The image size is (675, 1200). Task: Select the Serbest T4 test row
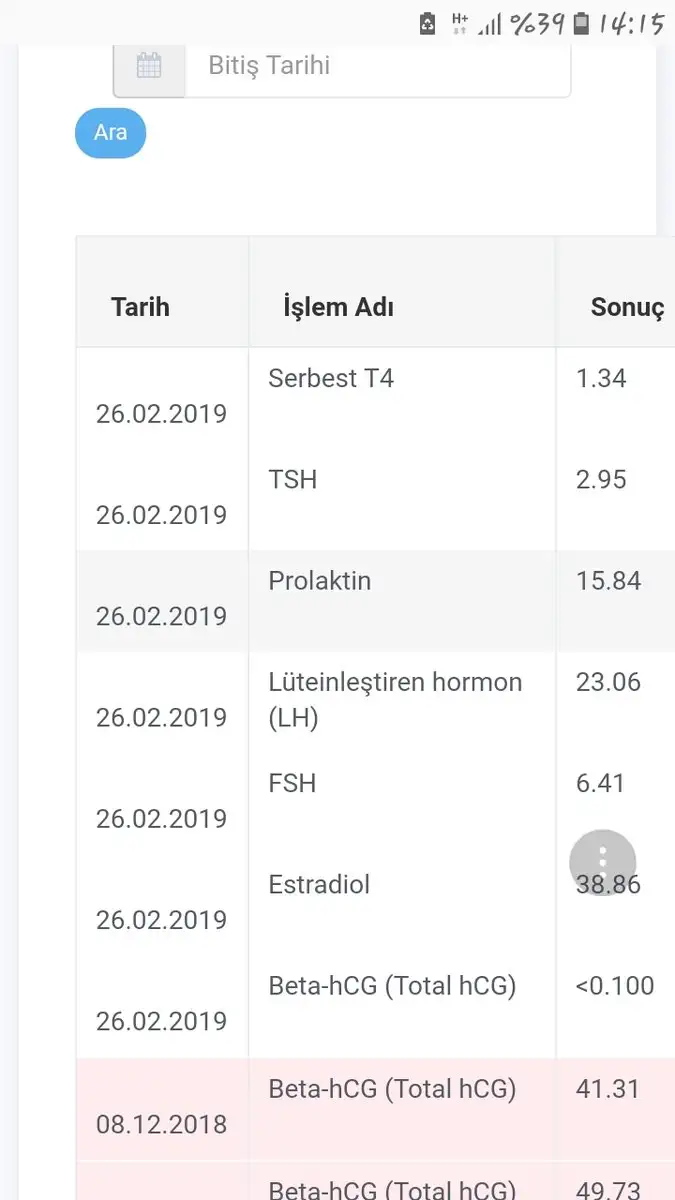point(331,379)
